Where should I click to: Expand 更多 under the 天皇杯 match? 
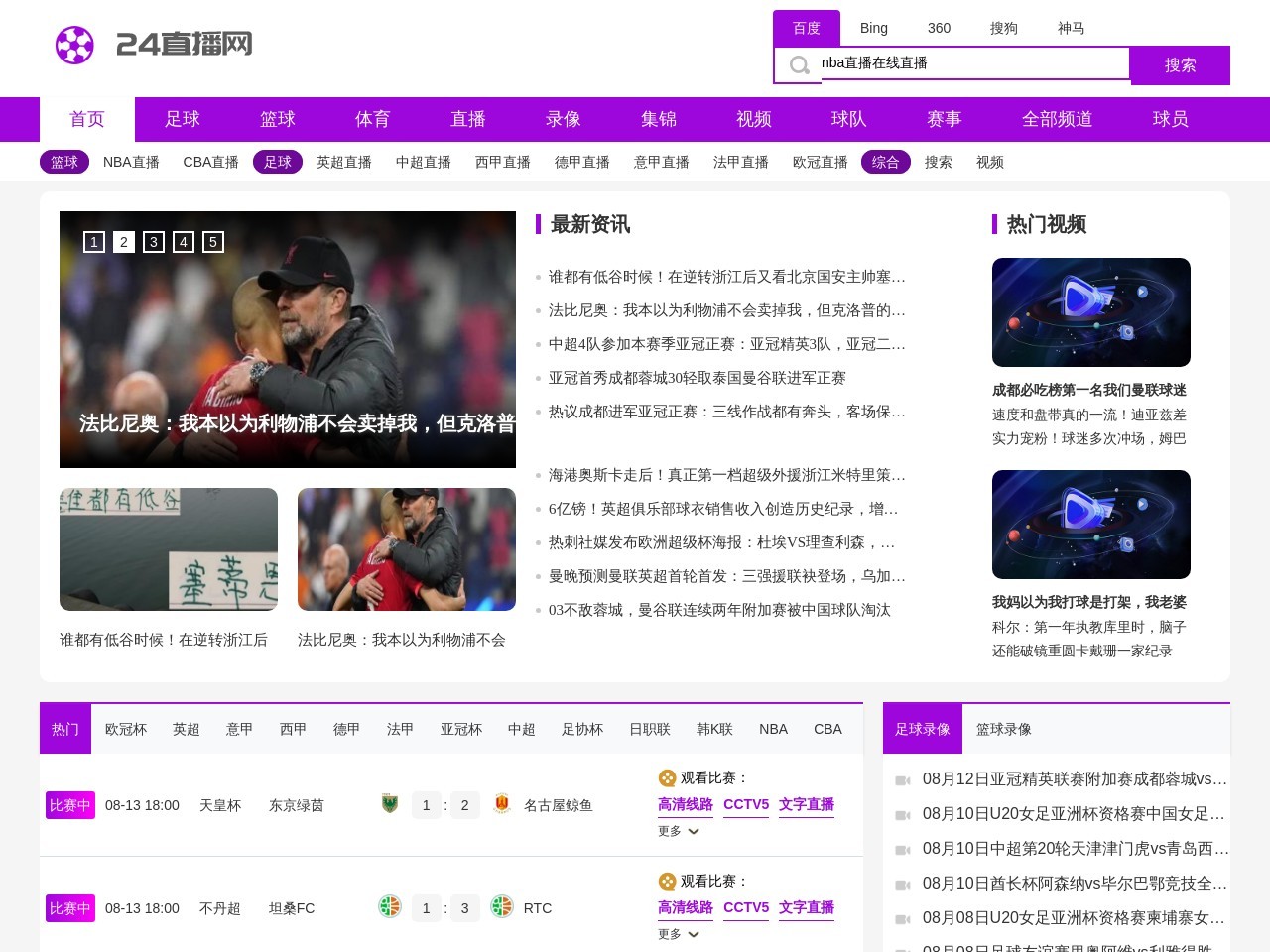(x=679, y=831)
